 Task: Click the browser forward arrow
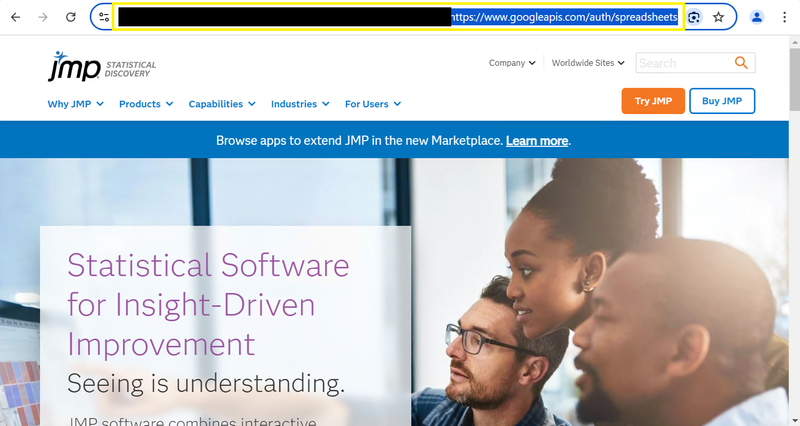[x=43, y=17]
